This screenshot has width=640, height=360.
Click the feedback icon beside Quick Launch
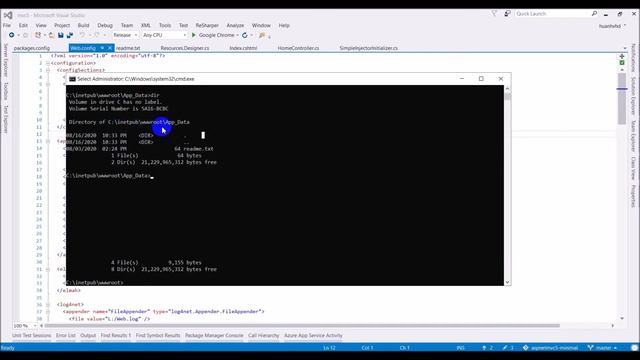click(507, 13)
